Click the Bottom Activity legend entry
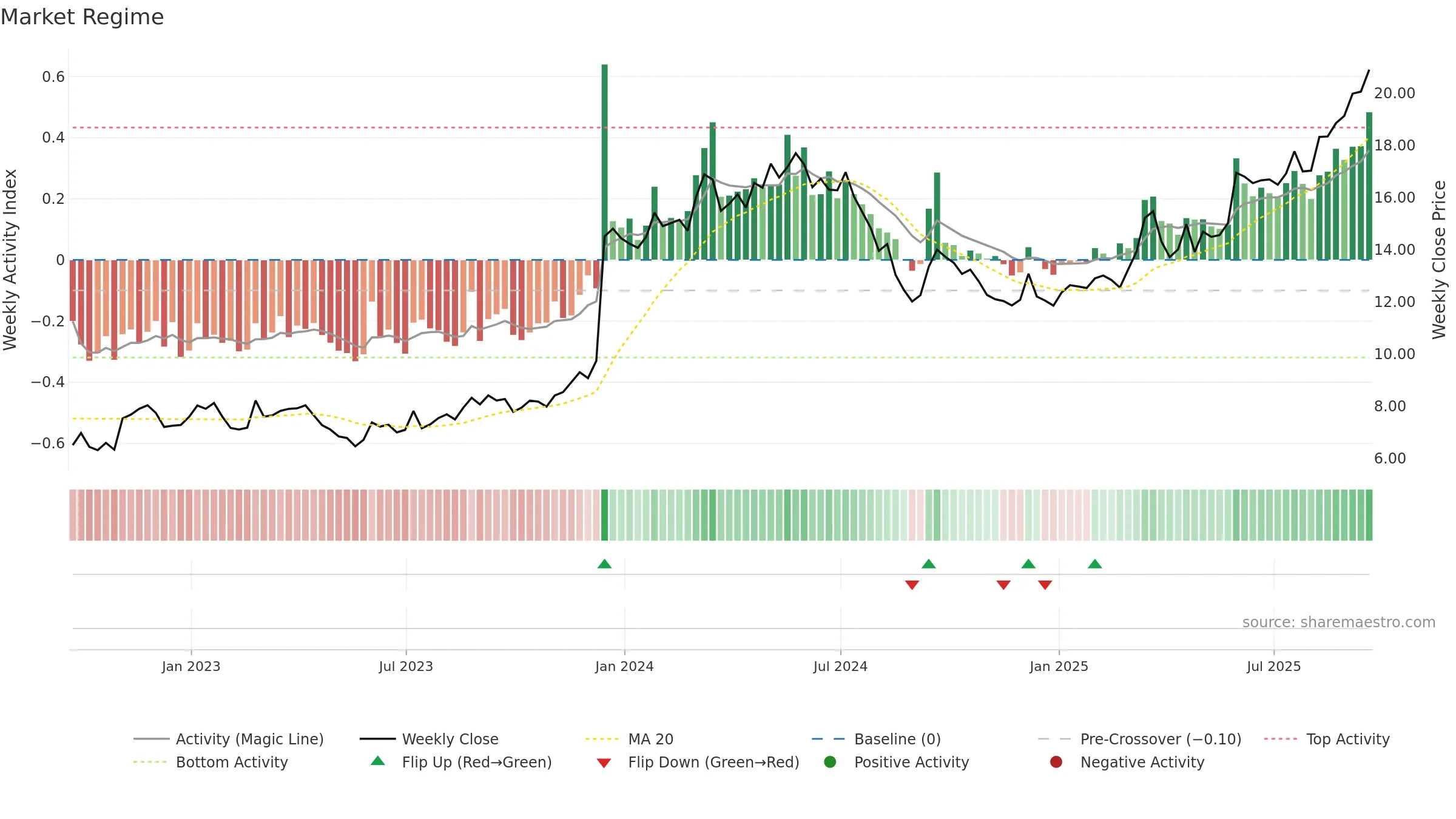This screenshot has height=819, width=1456. [211, 762]
